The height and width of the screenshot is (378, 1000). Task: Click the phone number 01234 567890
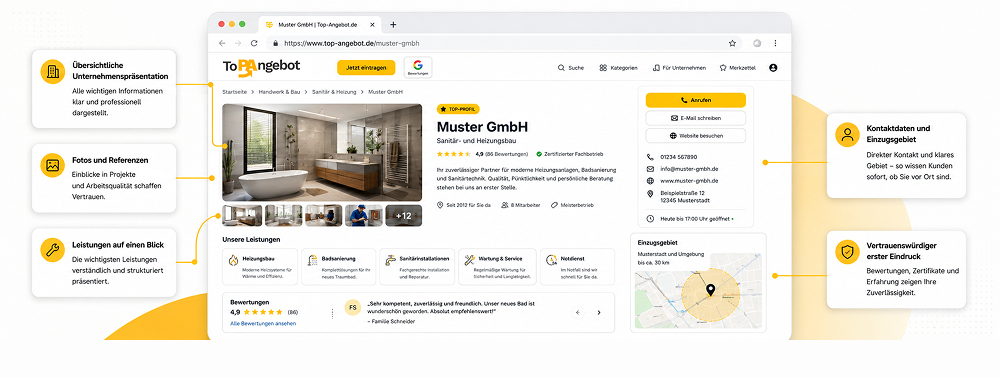point(679,157)
